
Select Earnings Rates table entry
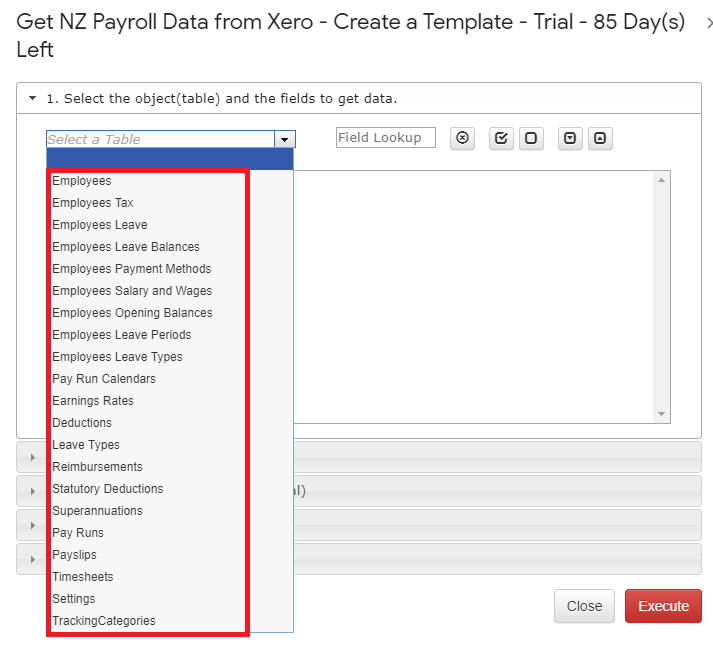[x=93, y=400]
